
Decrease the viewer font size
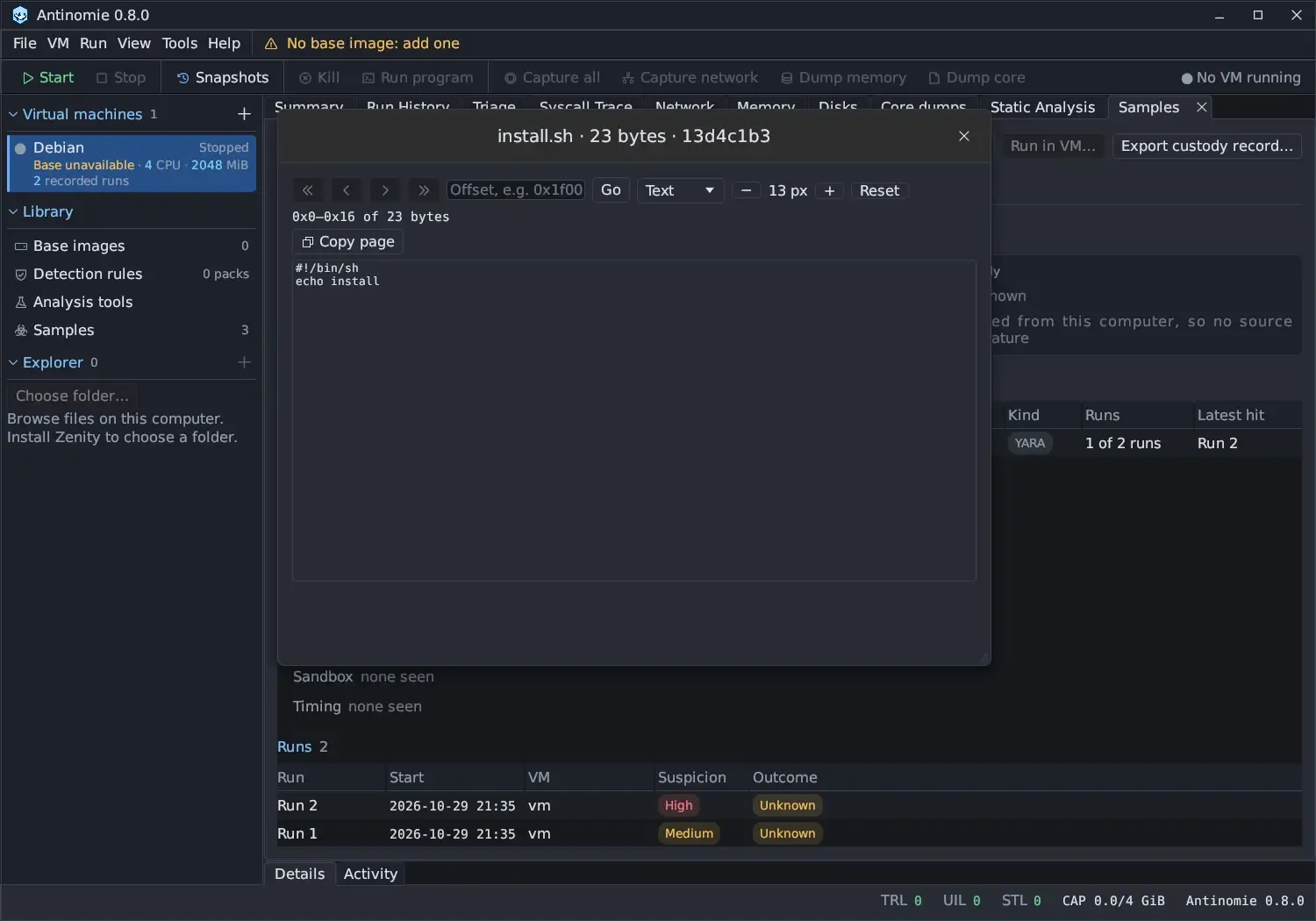pos(746,190)
